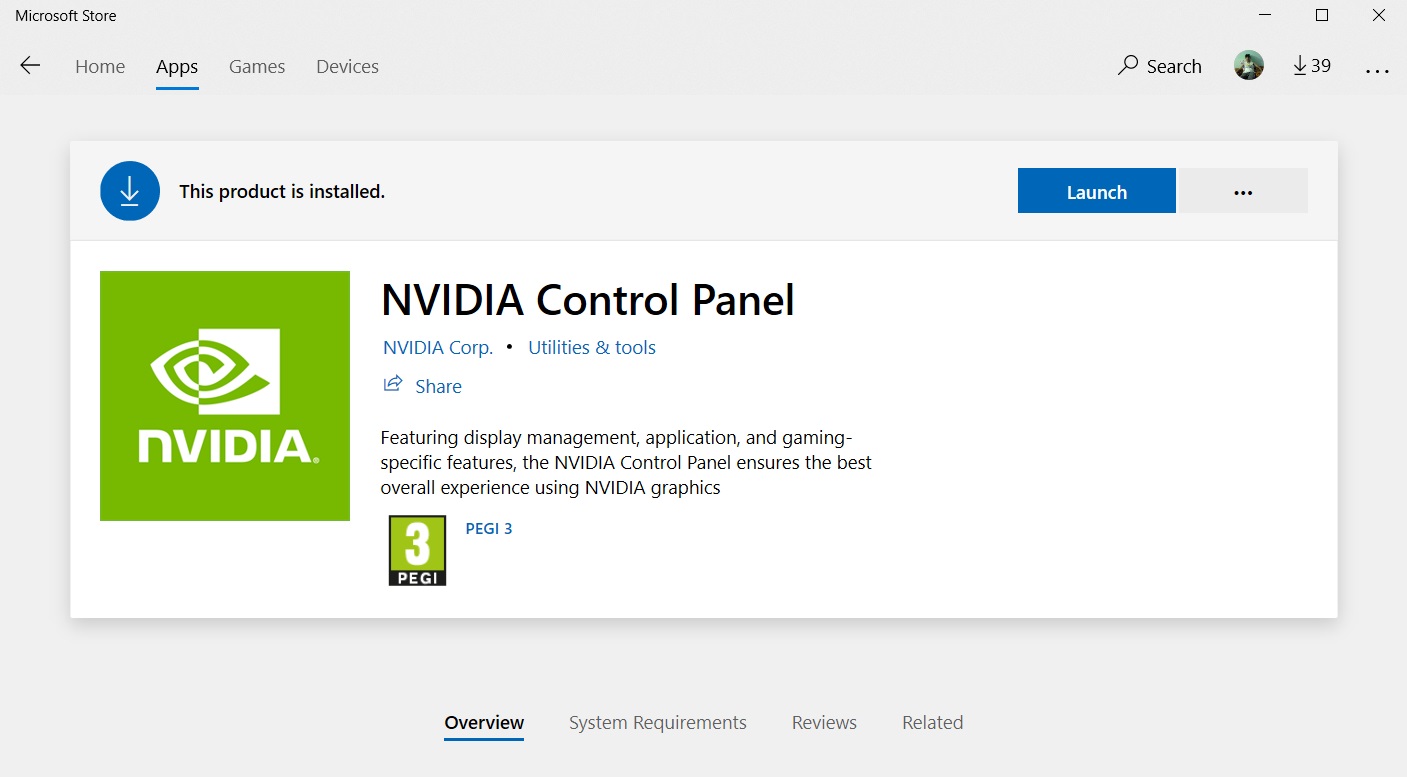Click the PEGI 3 text link

(489, 529)
